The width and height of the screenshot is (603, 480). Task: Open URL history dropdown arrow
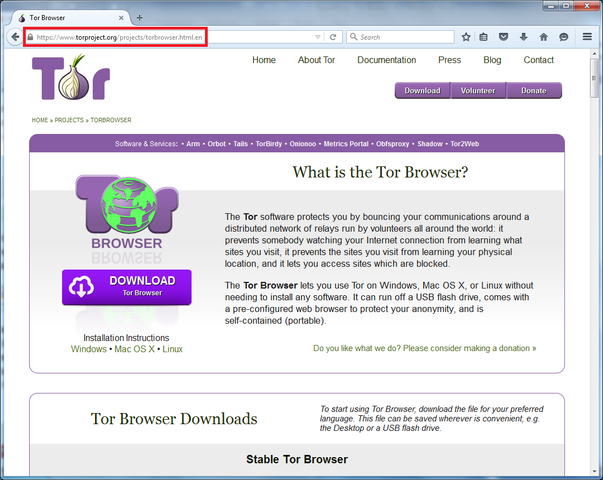click(x=318, y=37)
